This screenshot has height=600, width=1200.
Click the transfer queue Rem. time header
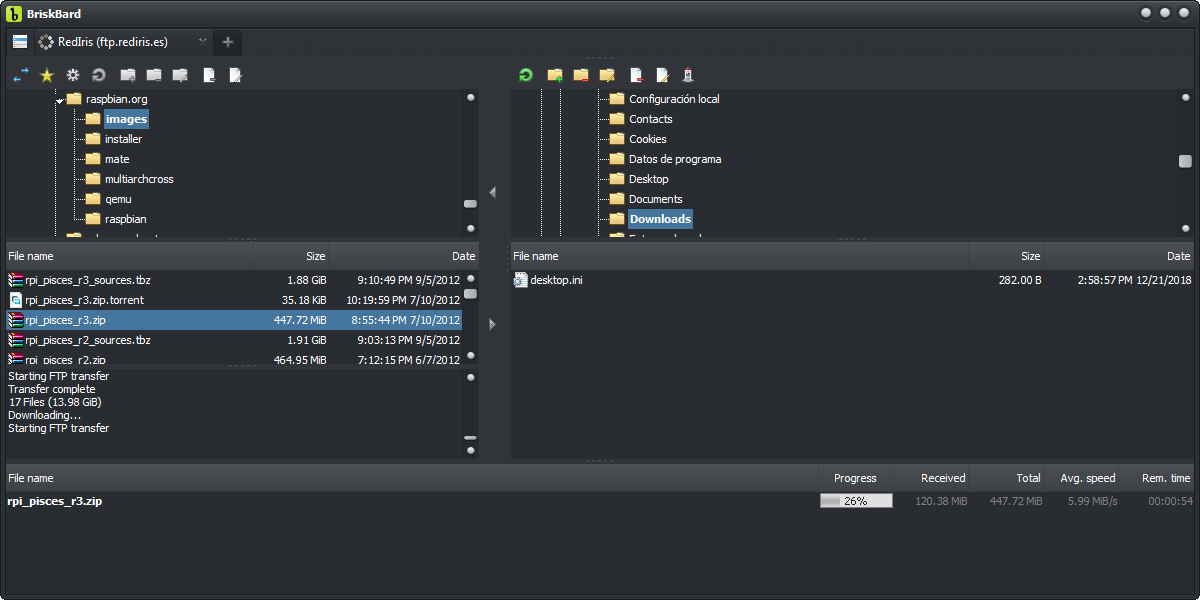(1158, 478)
